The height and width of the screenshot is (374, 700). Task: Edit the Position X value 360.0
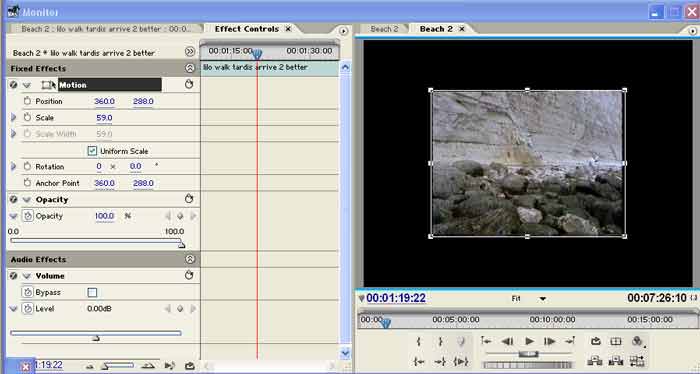(104, 101)
